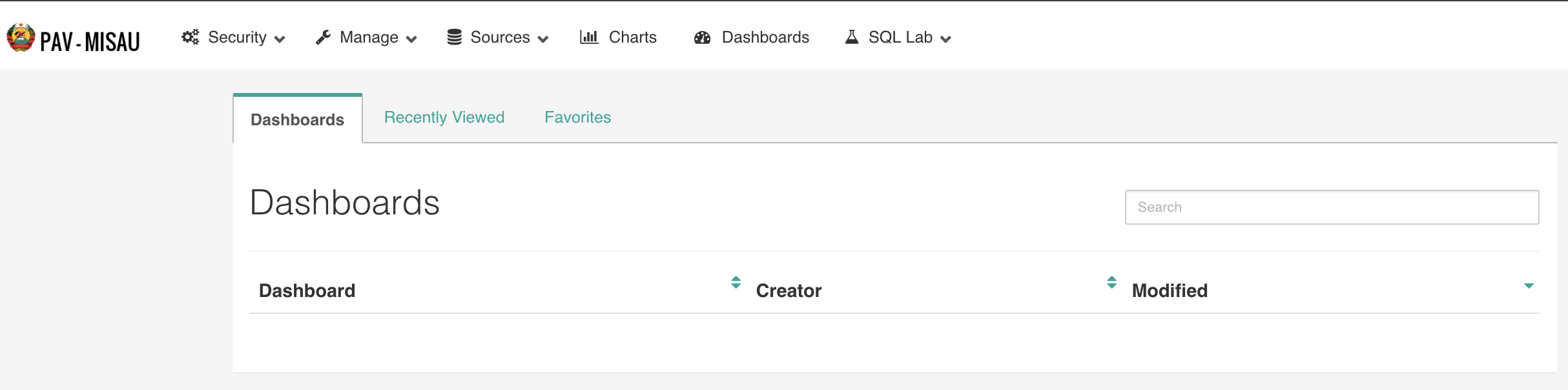This screenshot has width=1568, height=390.
Task: Click the SQL Lab flask icon
Action: (x=852, y=37)
